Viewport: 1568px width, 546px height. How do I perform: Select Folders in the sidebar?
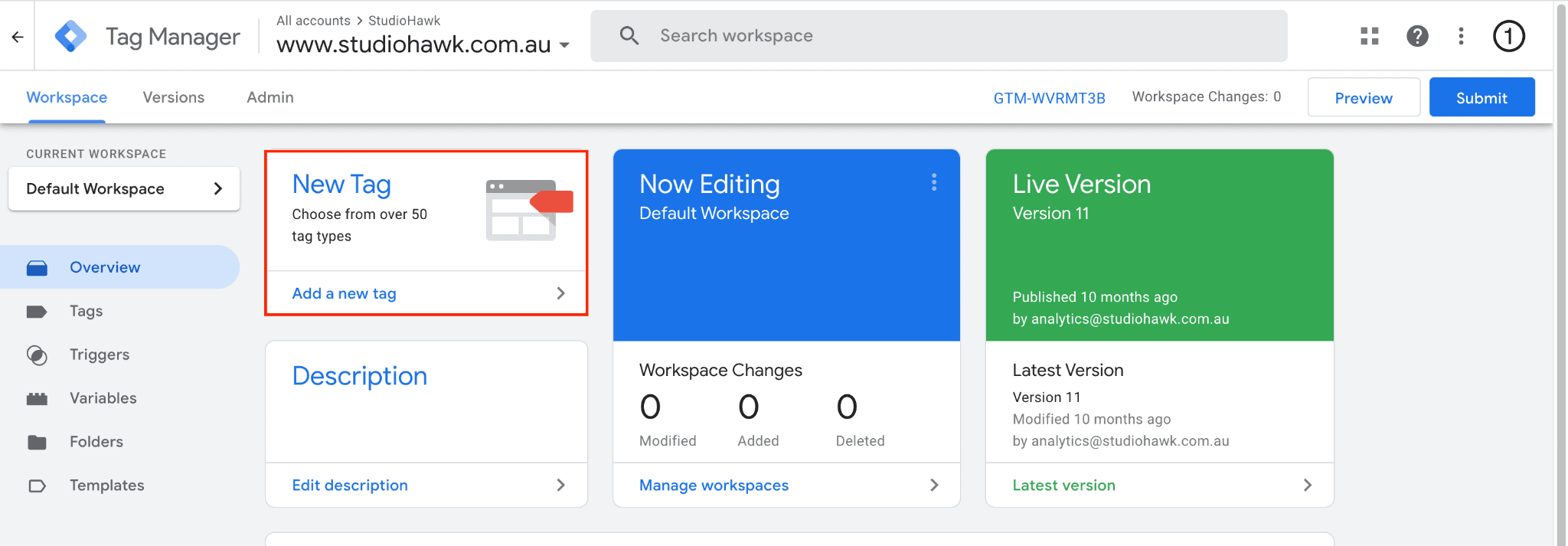click(x=119, y=442)
